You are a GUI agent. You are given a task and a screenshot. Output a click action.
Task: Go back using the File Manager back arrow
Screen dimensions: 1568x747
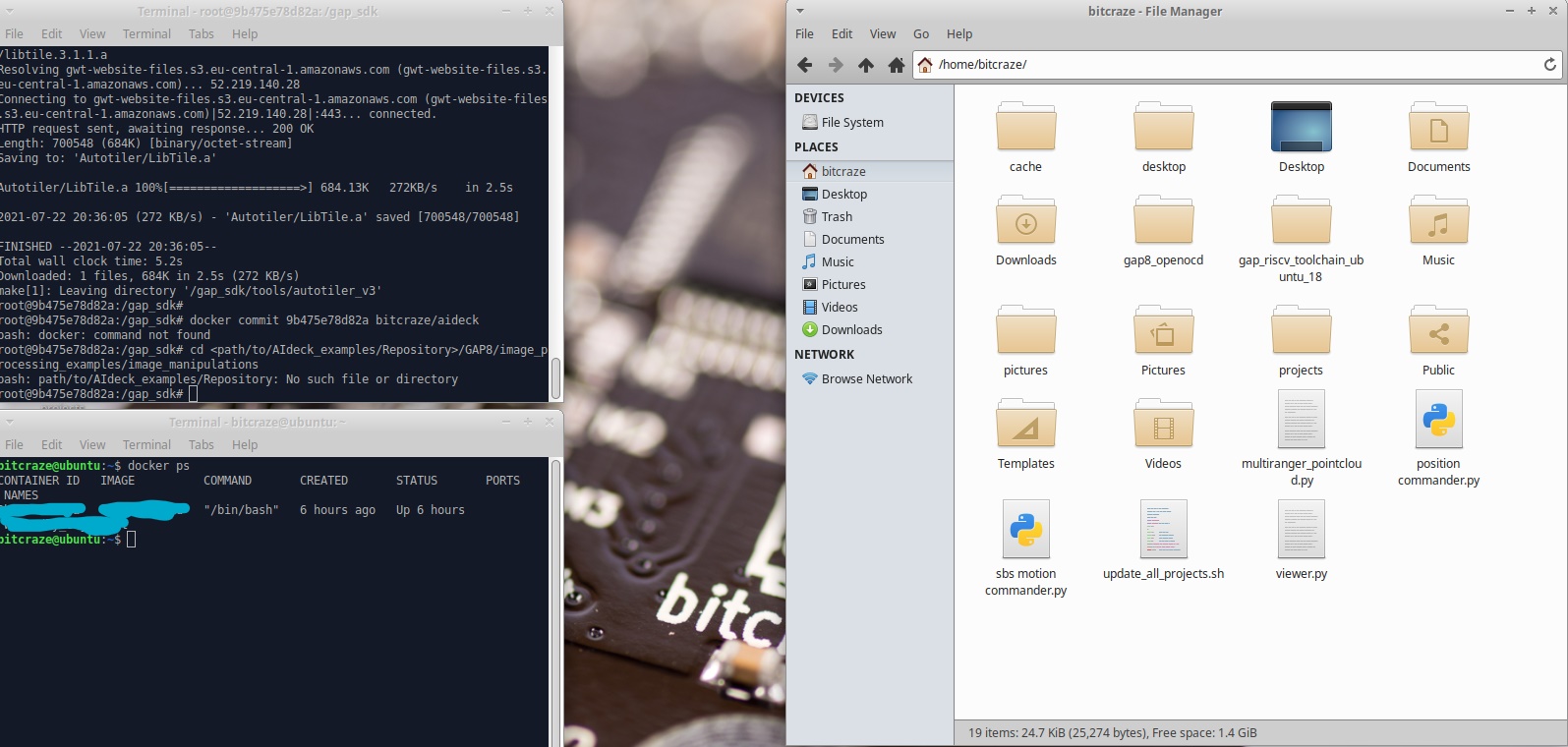pyautogui.click(x=804, y=65)
